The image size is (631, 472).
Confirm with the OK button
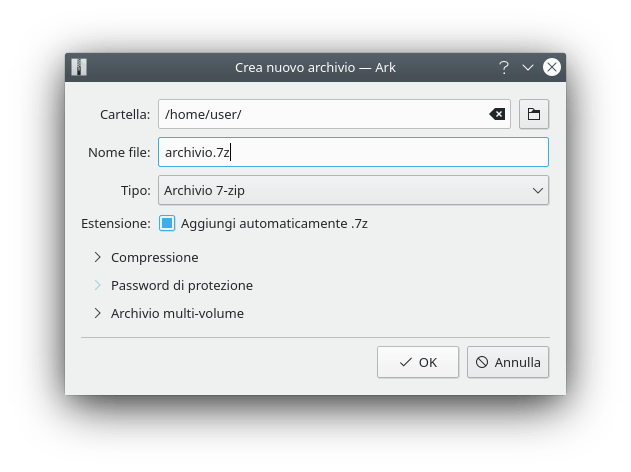tap(418, 362)
